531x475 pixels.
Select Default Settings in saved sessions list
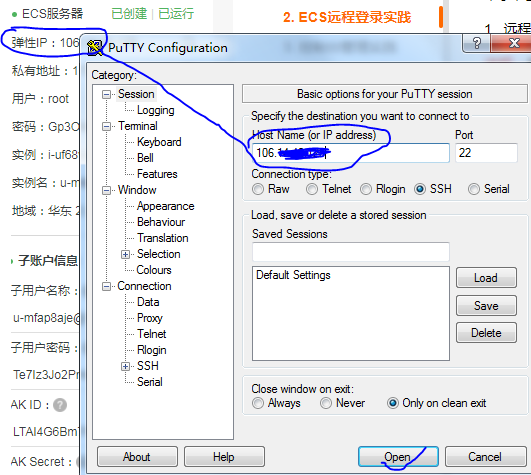tap(293, 275)
